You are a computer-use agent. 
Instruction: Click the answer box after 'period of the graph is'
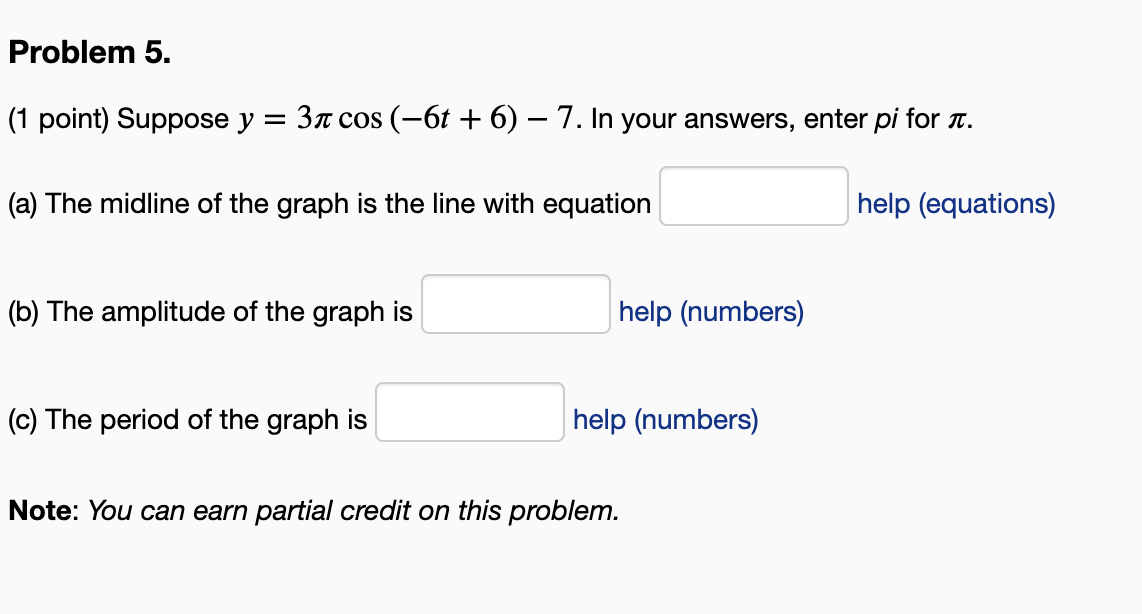coord(470,413)
